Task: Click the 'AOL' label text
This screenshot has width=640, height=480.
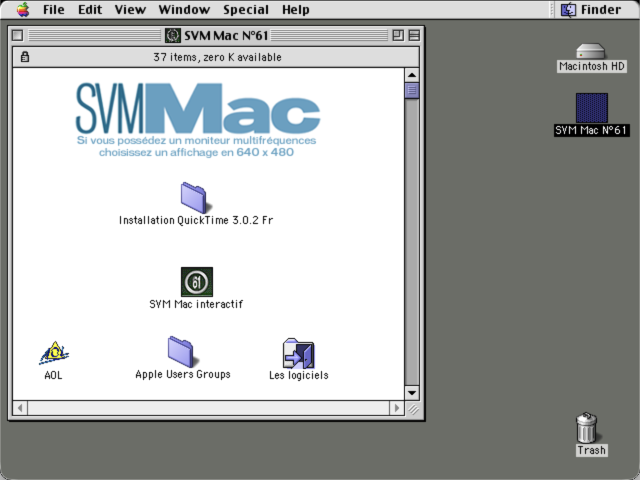Action: (x=53, y=375)
